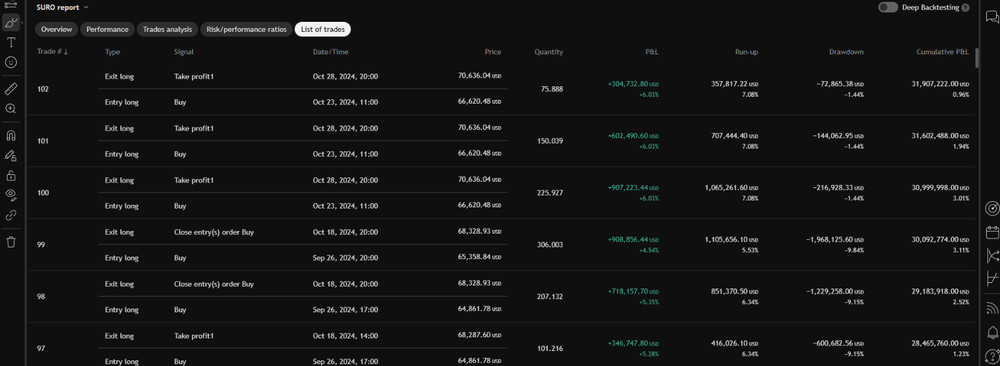Switch to the Trades analysis tab
Viewport: 1000px width, 366px height.
click(167, 29)
